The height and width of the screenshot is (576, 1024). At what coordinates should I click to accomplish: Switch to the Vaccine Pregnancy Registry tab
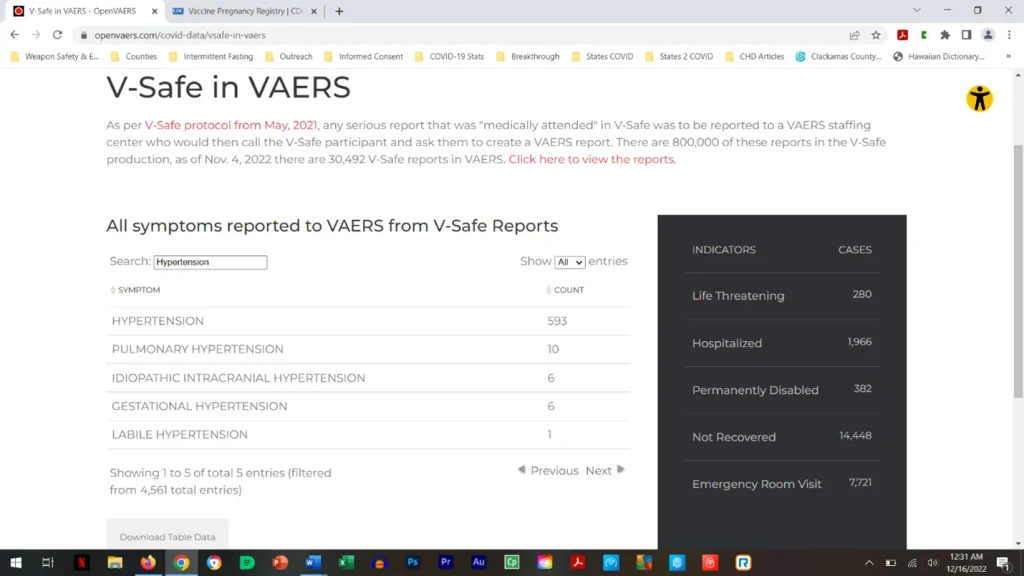pos(245,11)
